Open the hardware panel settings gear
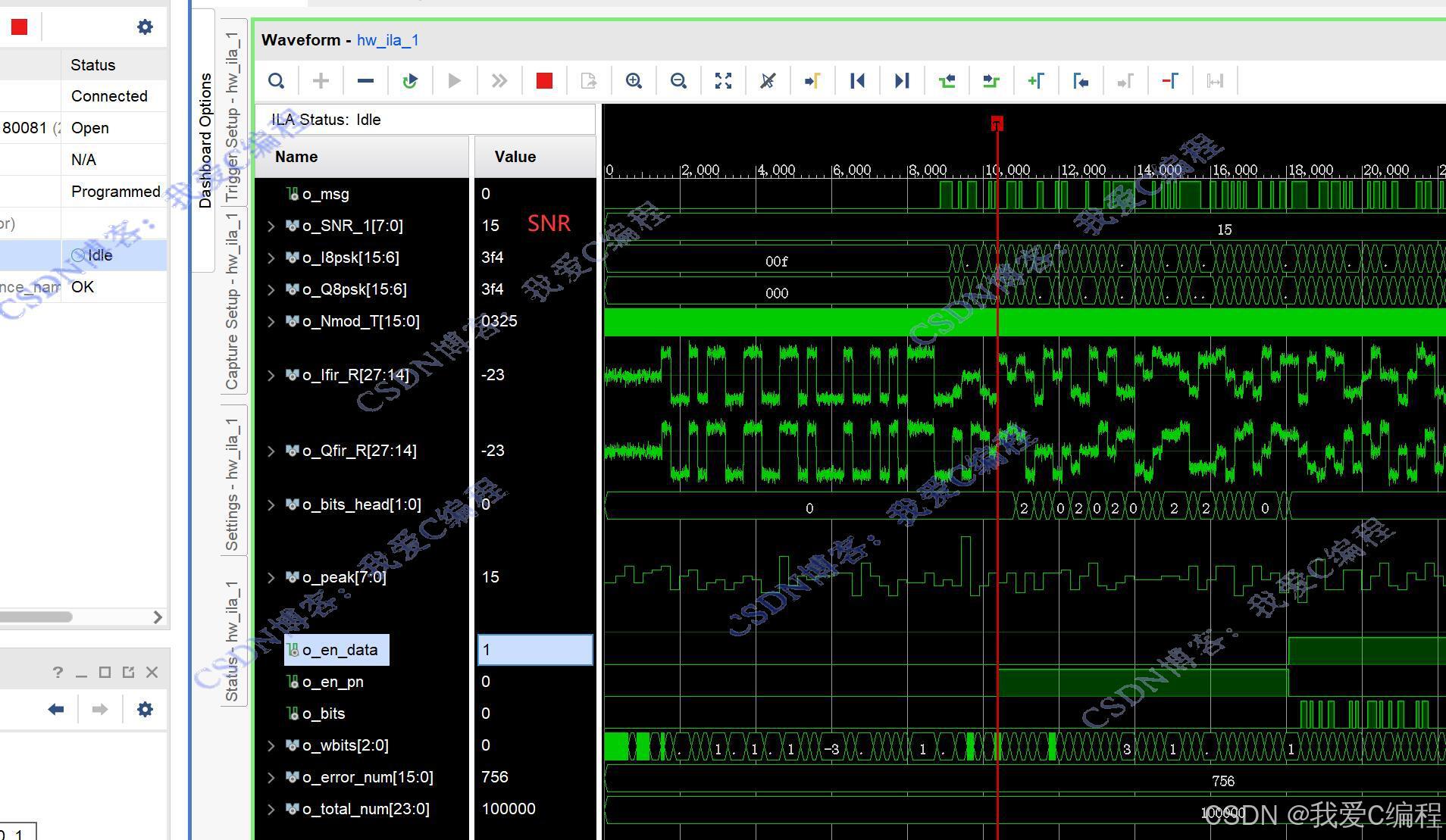 [145, 27]
